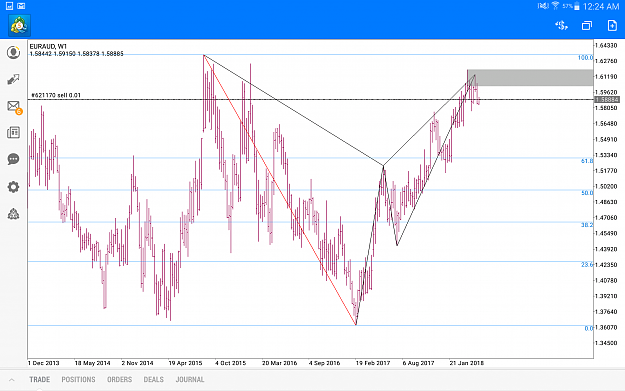
Task: Tap the add document icon in top bar
Action: (x=612, y=26)
